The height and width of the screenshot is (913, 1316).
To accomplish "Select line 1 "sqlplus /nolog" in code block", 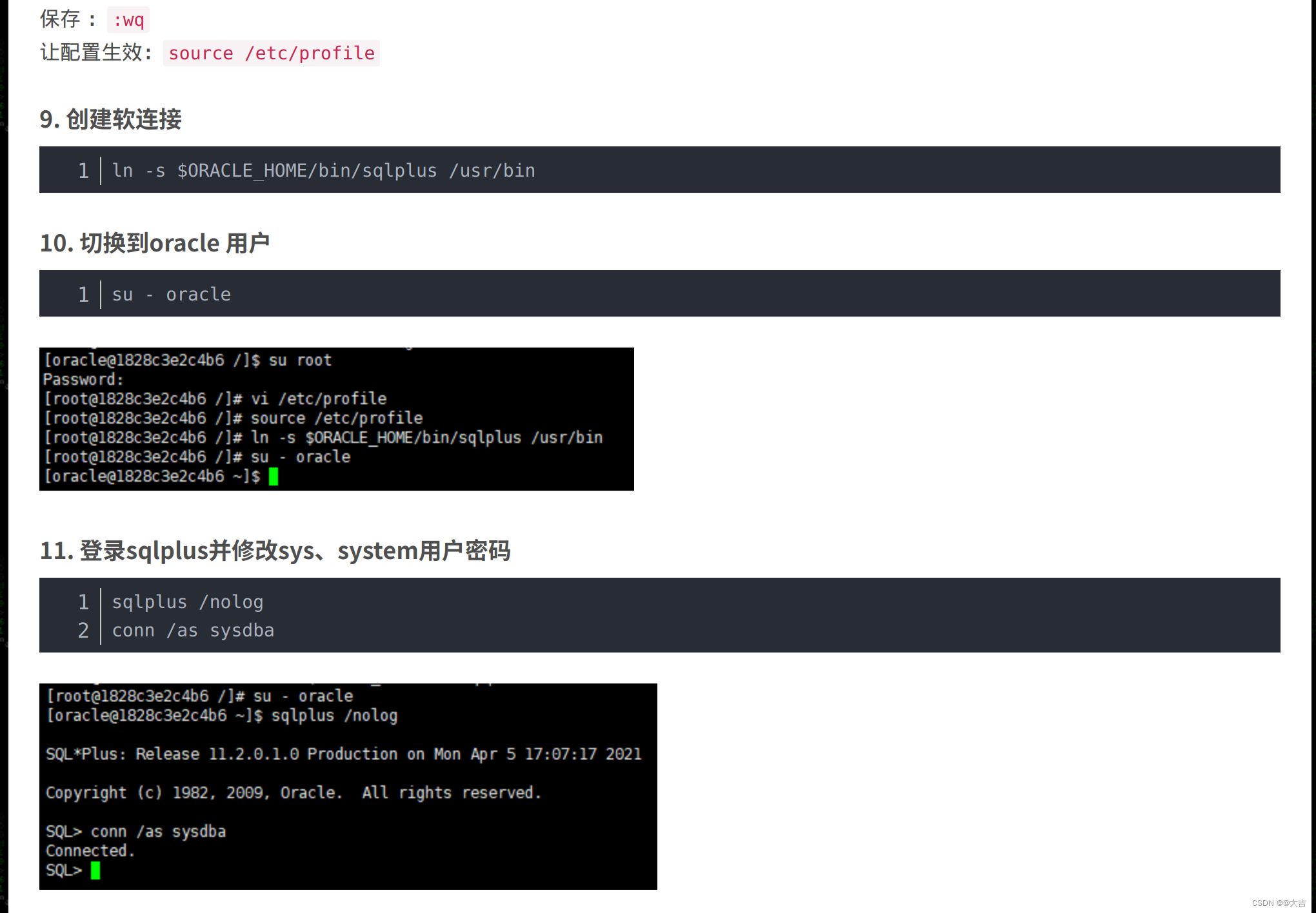I will (187, 601).
